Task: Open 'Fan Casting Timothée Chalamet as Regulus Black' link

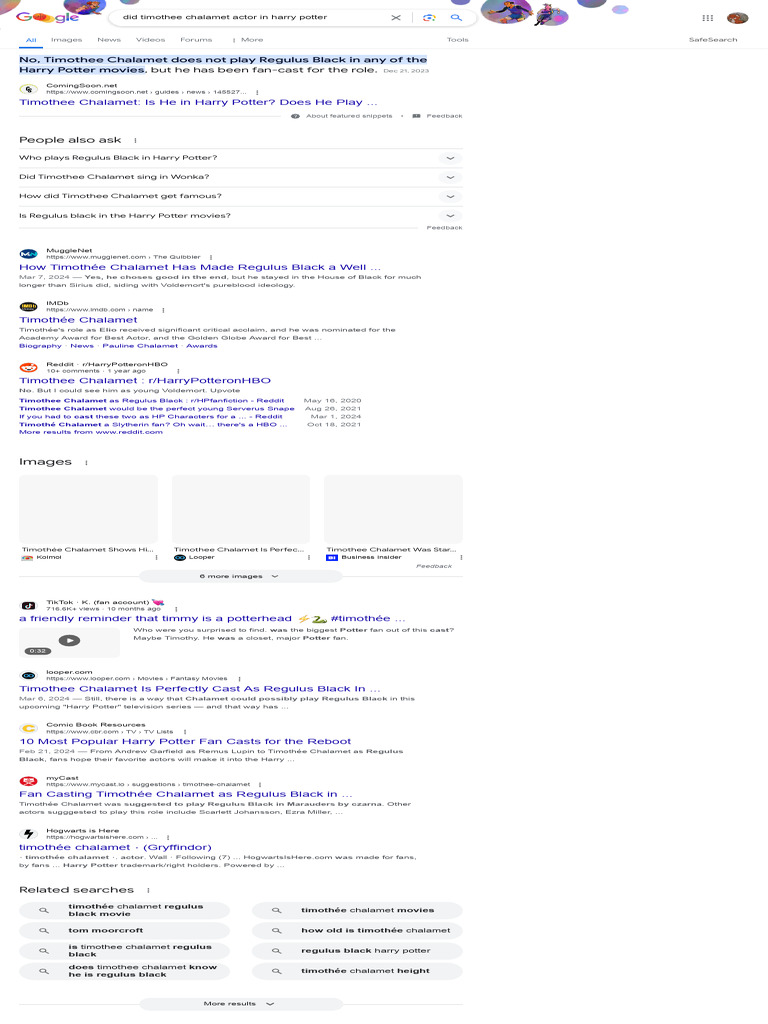Action: click(x=186, y=795)
